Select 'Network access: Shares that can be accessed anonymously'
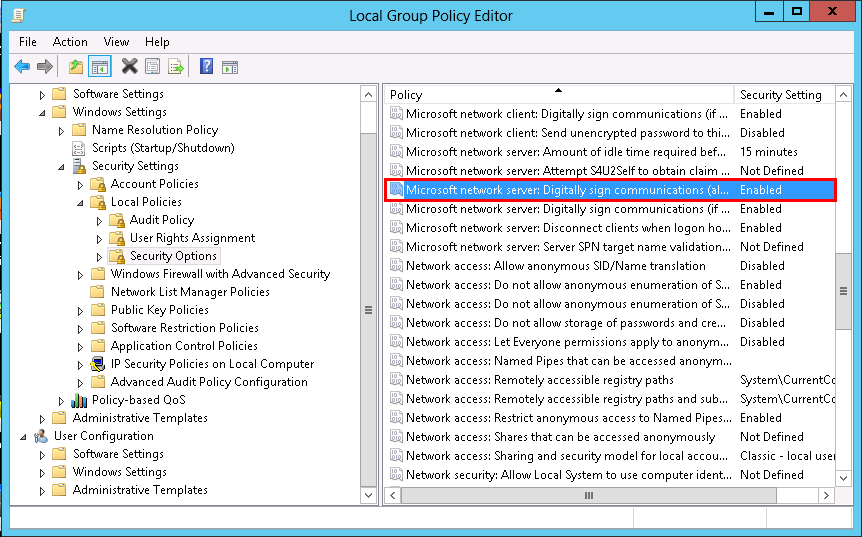862x537 pixels. [560, 437]
